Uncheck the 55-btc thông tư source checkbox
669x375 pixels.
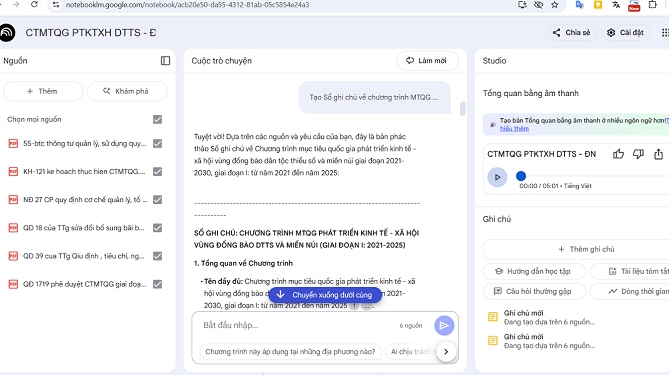click(x=157, y=143)
